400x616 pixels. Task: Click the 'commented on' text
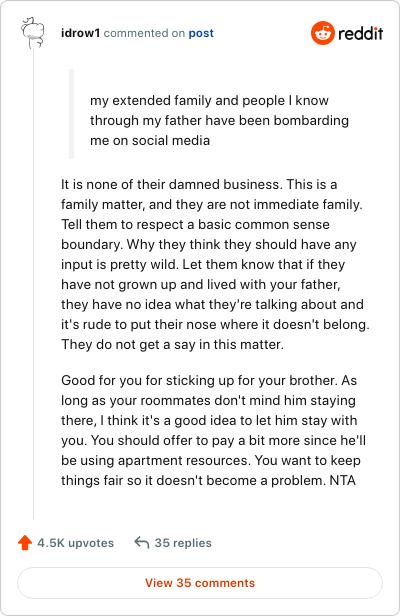click(144, 33)
